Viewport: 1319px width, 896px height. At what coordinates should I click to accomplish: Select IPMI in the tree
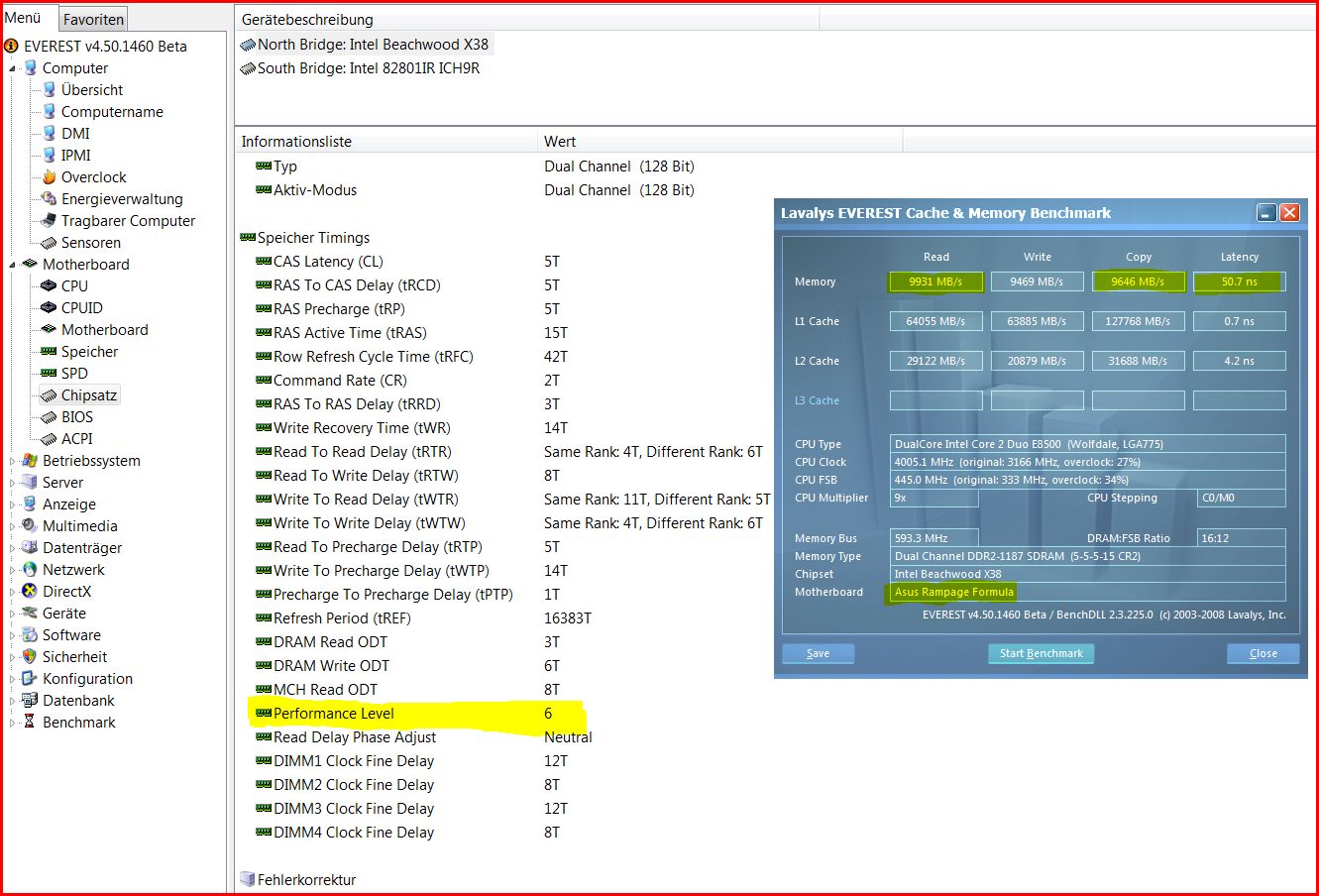[75, 155]
